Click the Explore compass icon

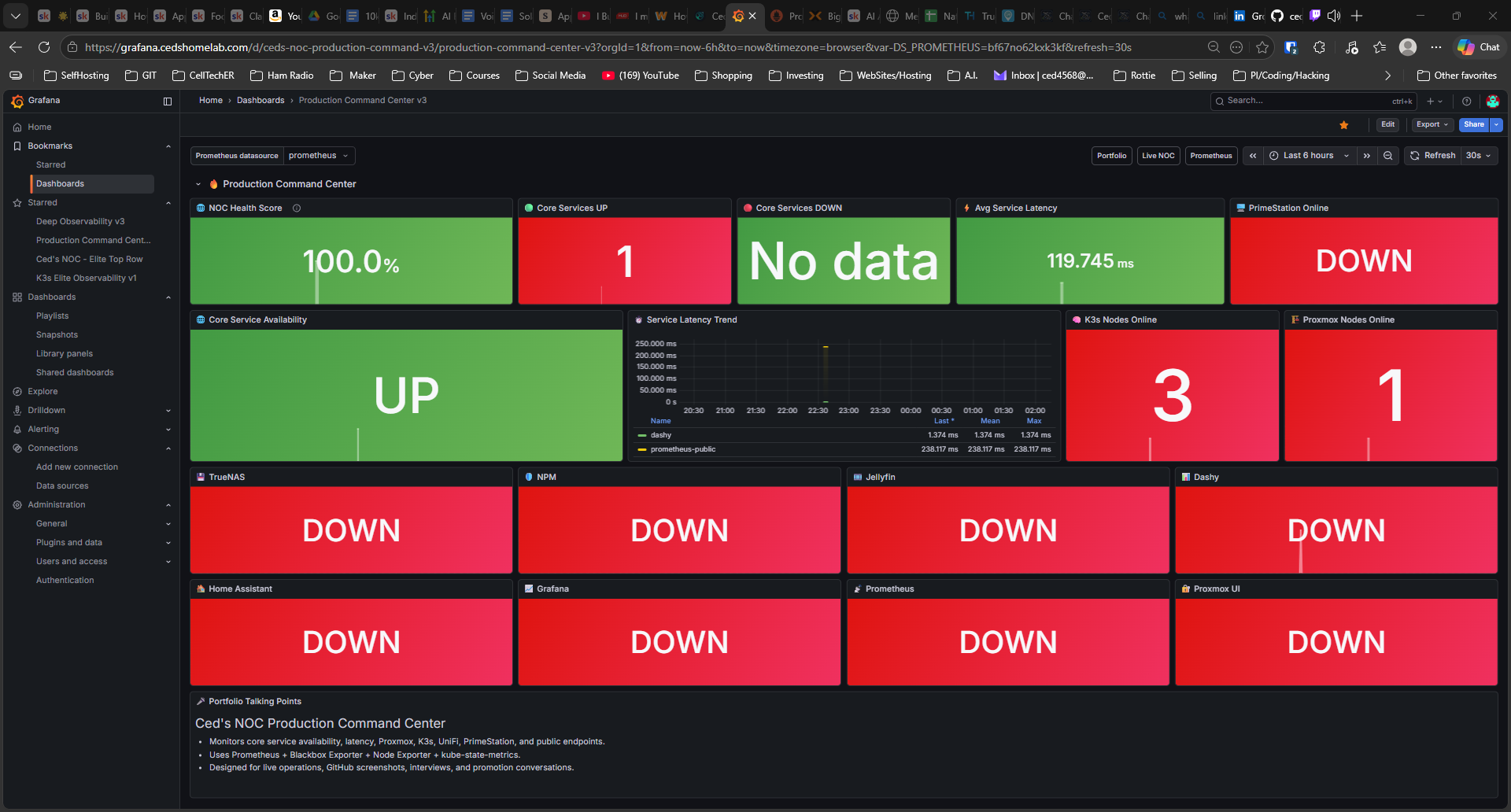(x=17, y=391)
